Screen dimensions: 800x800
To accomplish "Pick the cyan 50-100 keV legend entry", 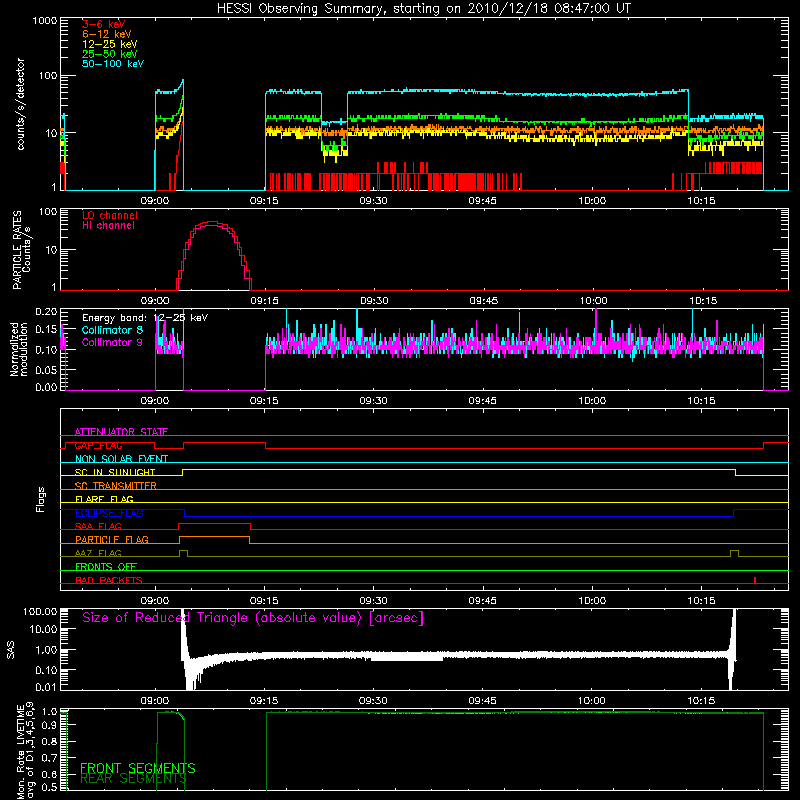I will click(x=113, y=64).
